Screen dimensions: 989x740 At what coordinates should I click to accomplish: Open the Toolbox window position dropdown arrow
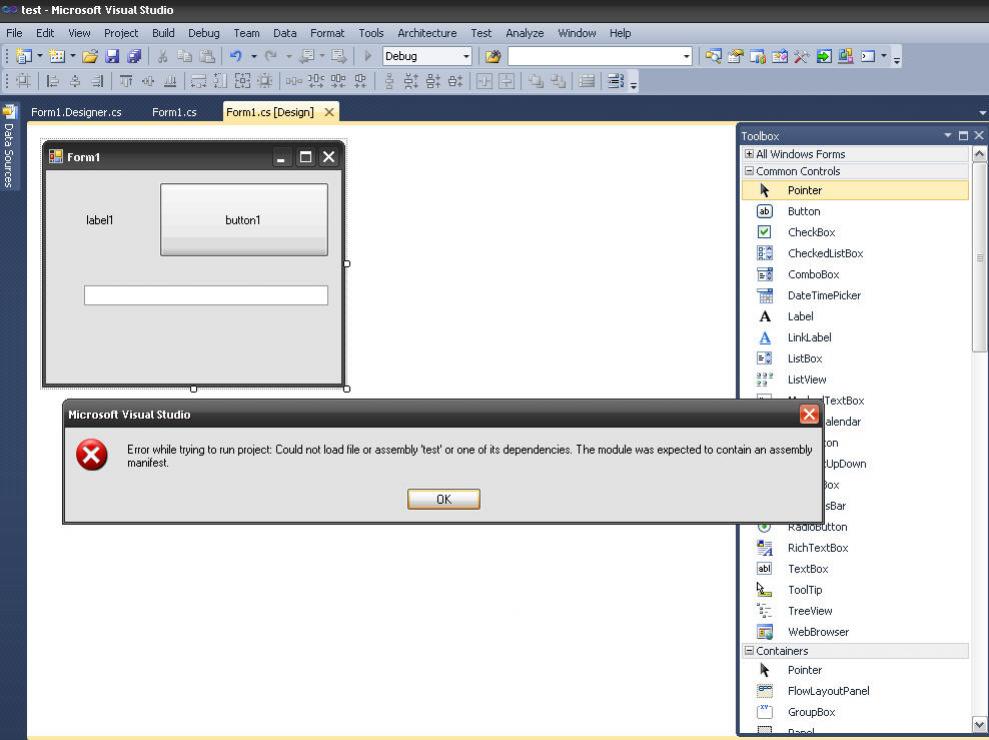coord(947,135)
